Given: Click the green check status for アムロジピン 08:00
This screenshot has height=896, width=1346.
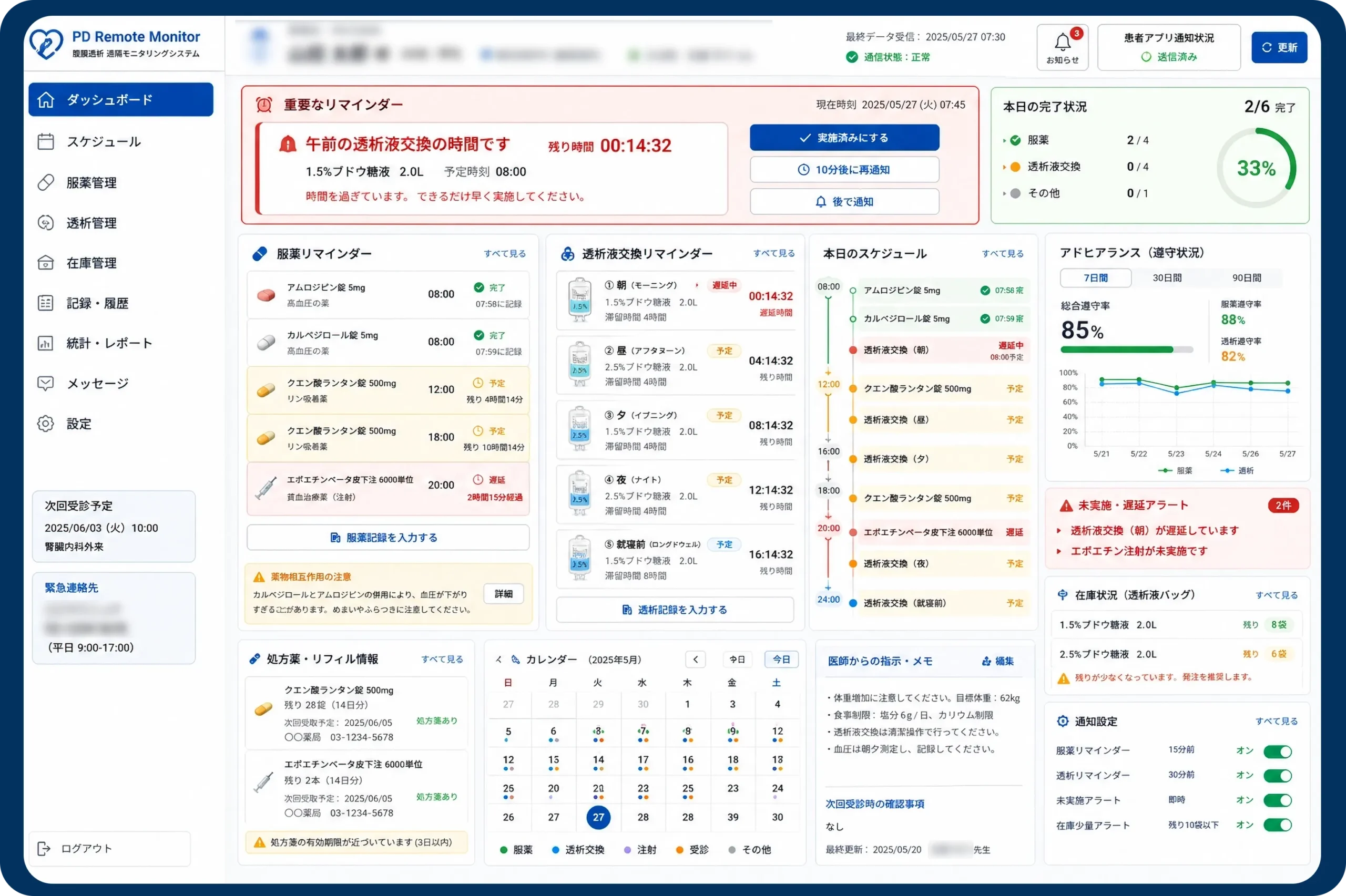Looking at the screenshot, I should (x=479, y=287).
